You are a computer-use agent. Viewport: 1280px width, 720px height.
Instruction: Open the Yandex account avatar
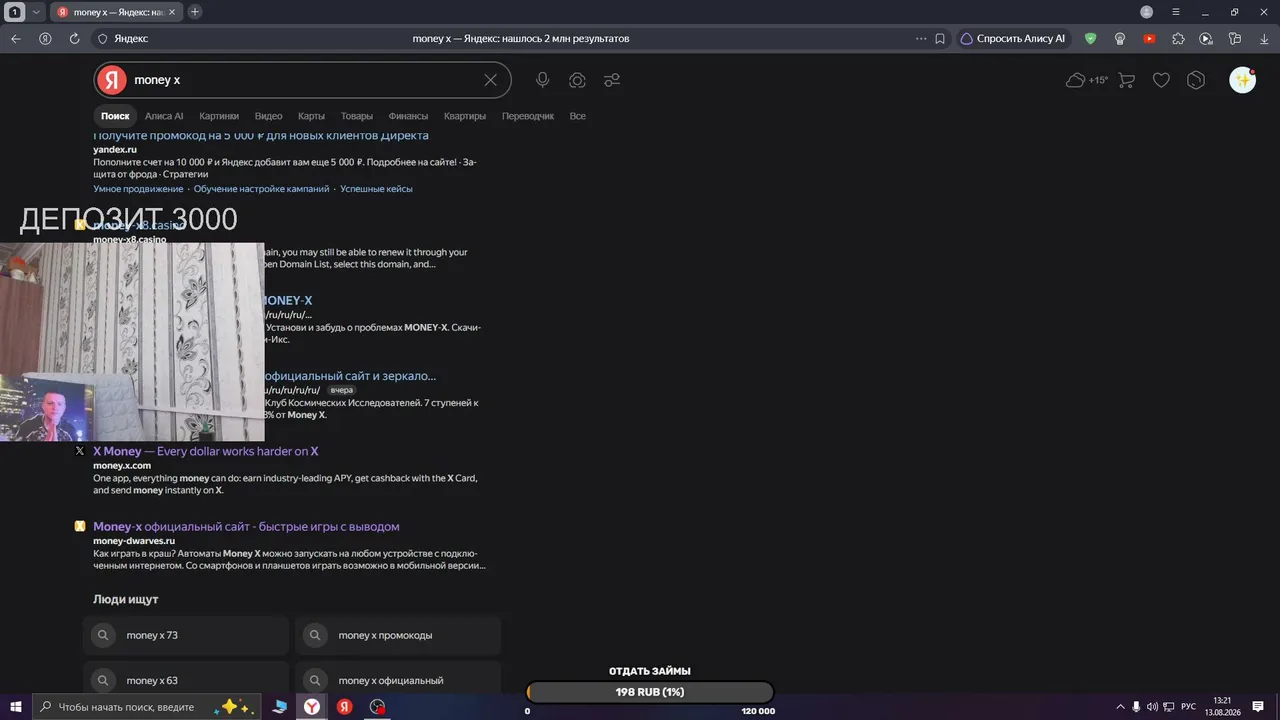(x=1242, y=80)
